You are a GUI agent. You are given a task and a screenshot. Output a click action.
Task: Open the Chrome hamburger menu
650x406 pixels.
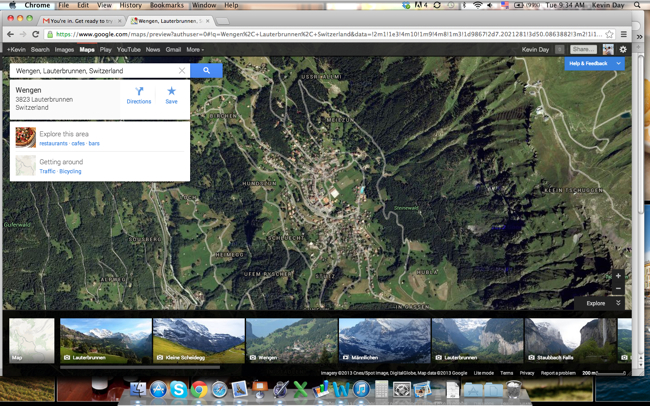623,34
